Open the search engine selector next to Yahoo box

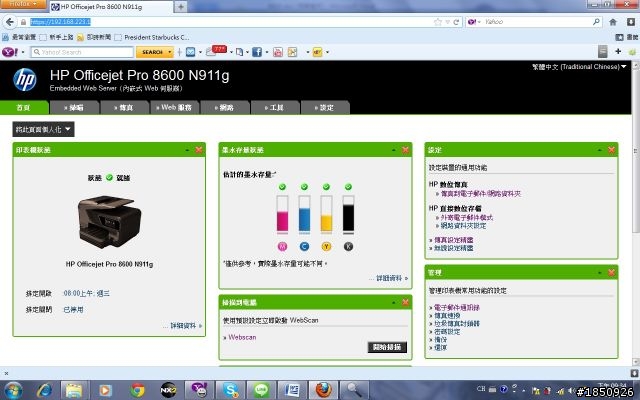point(474,22)
